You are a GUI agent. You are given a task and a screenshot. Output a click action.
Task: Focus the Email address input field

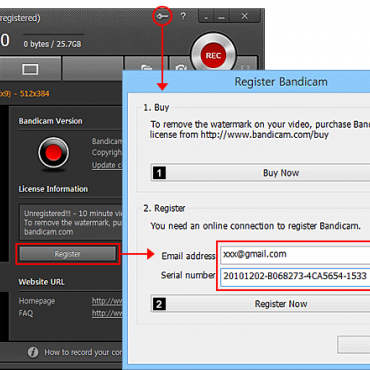point(295,255)
